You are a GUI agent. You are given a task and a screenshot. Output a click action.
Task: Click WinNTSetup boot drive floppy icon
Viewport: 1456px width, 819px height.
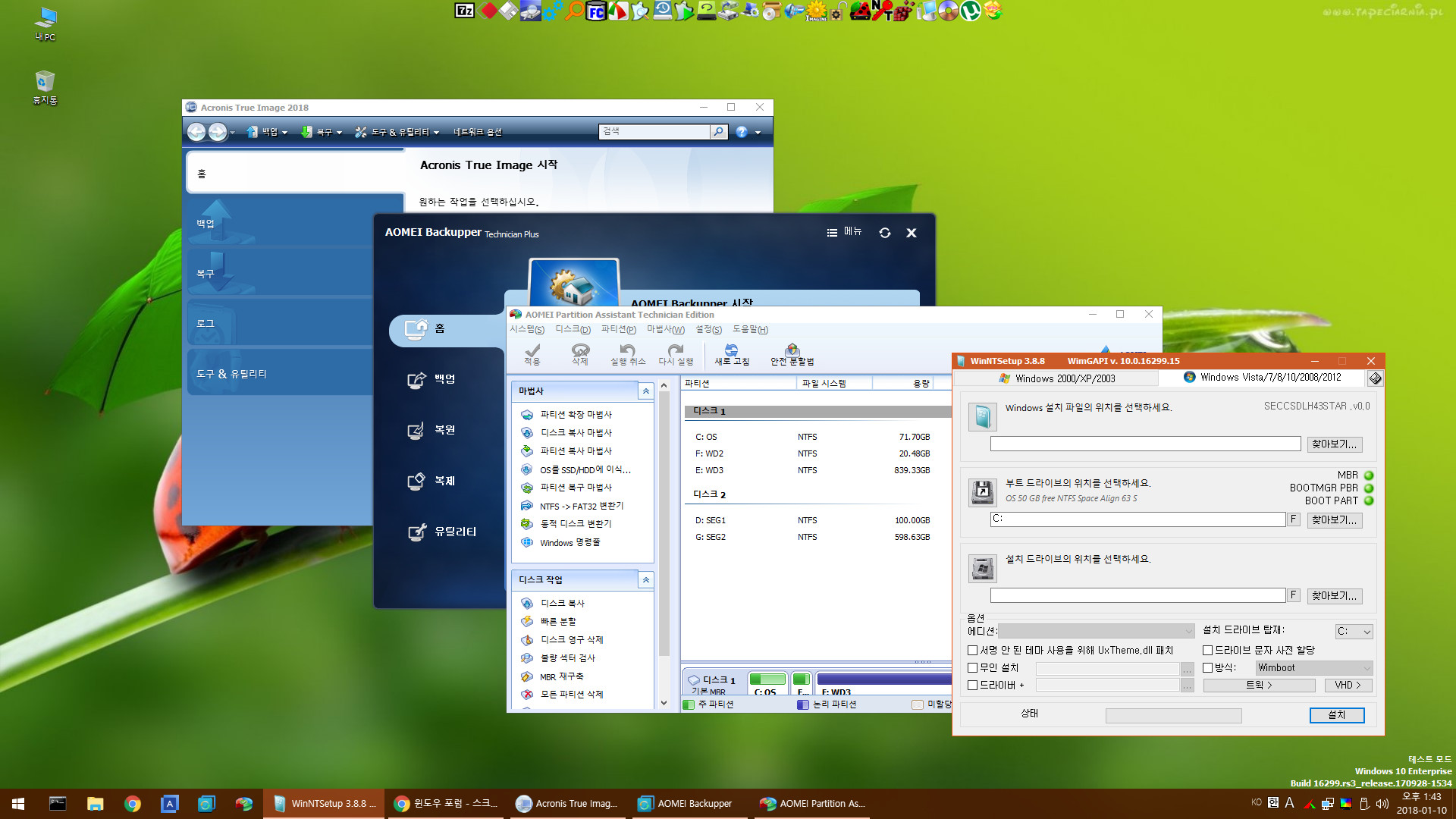982,493
